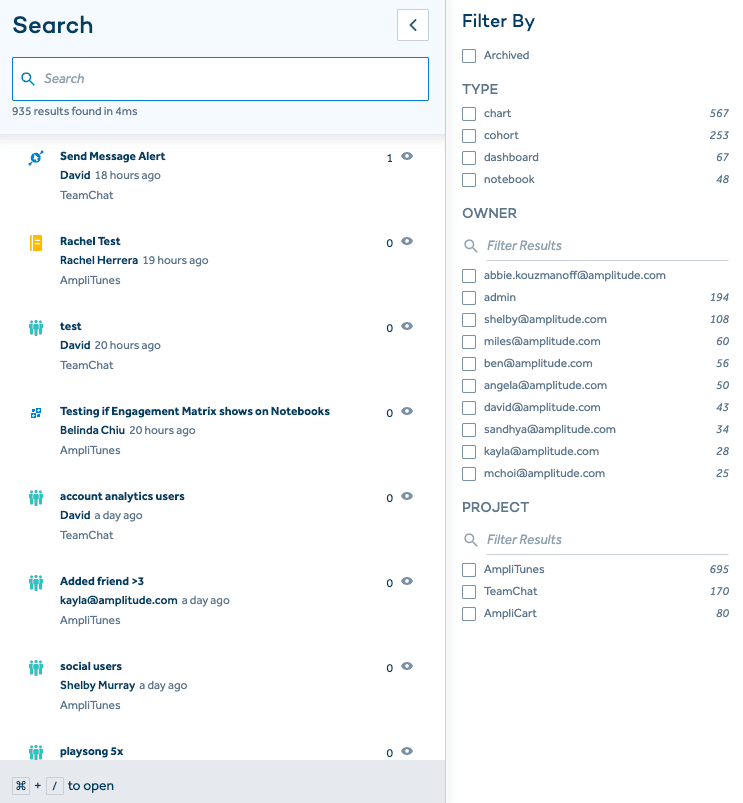Click the cohort icon beside "test"
Viewport: 743px width, 803px height.
click(36, 326)
